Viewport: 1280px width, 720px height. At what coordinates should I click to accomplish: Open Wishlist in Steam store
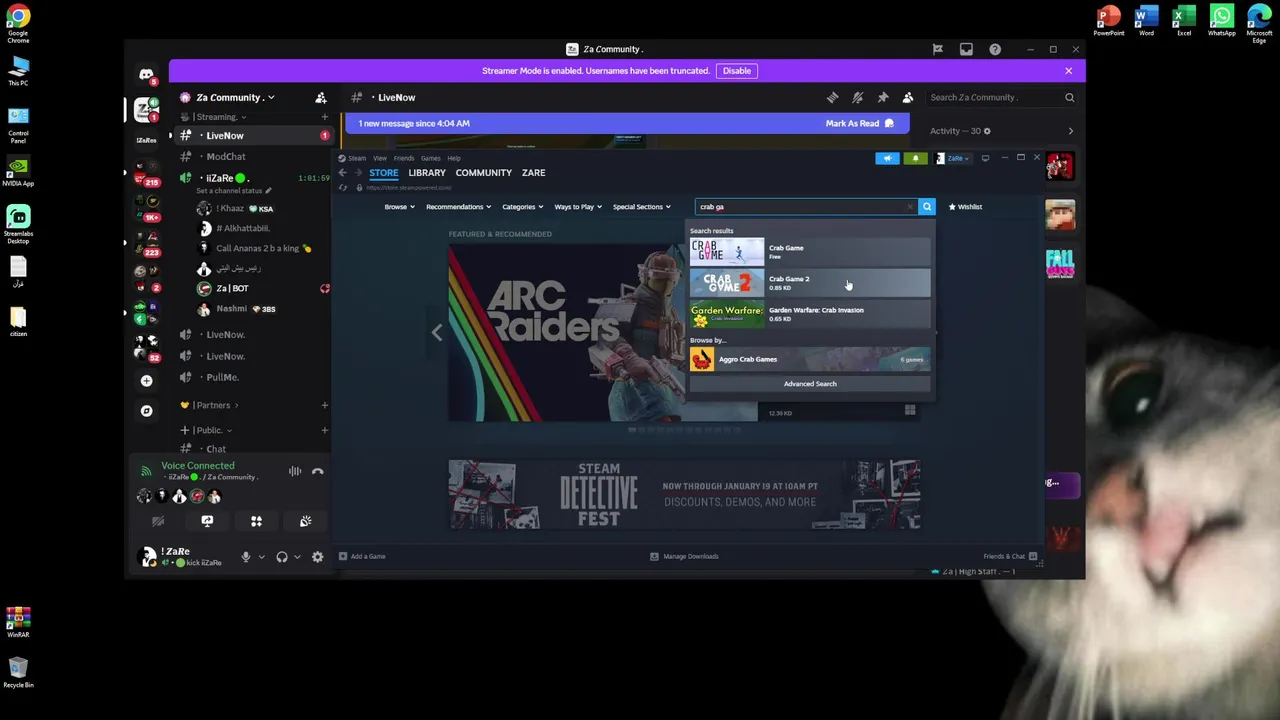965,207
